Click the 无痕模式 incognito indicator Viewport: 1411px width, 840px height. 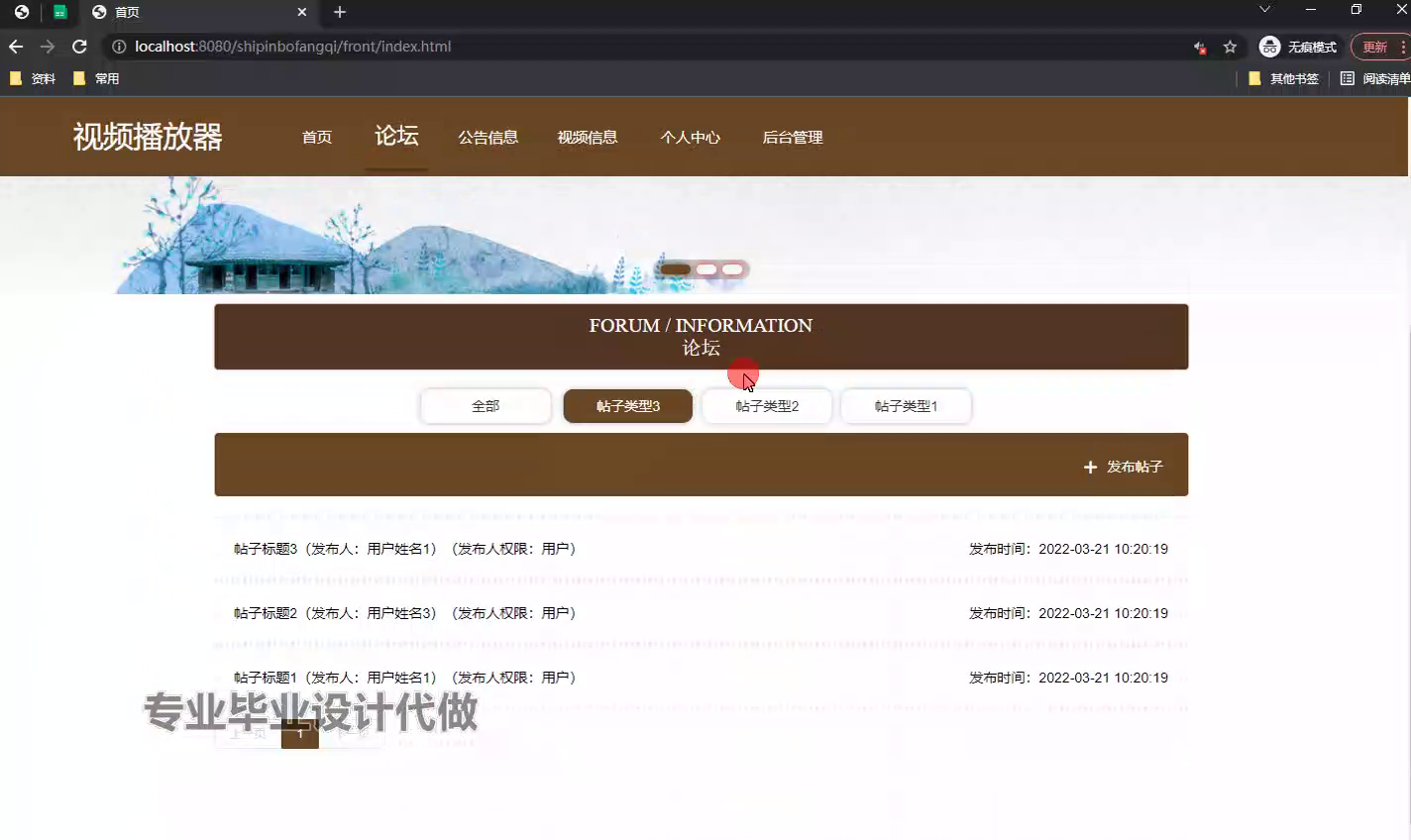pos(1298,47)
